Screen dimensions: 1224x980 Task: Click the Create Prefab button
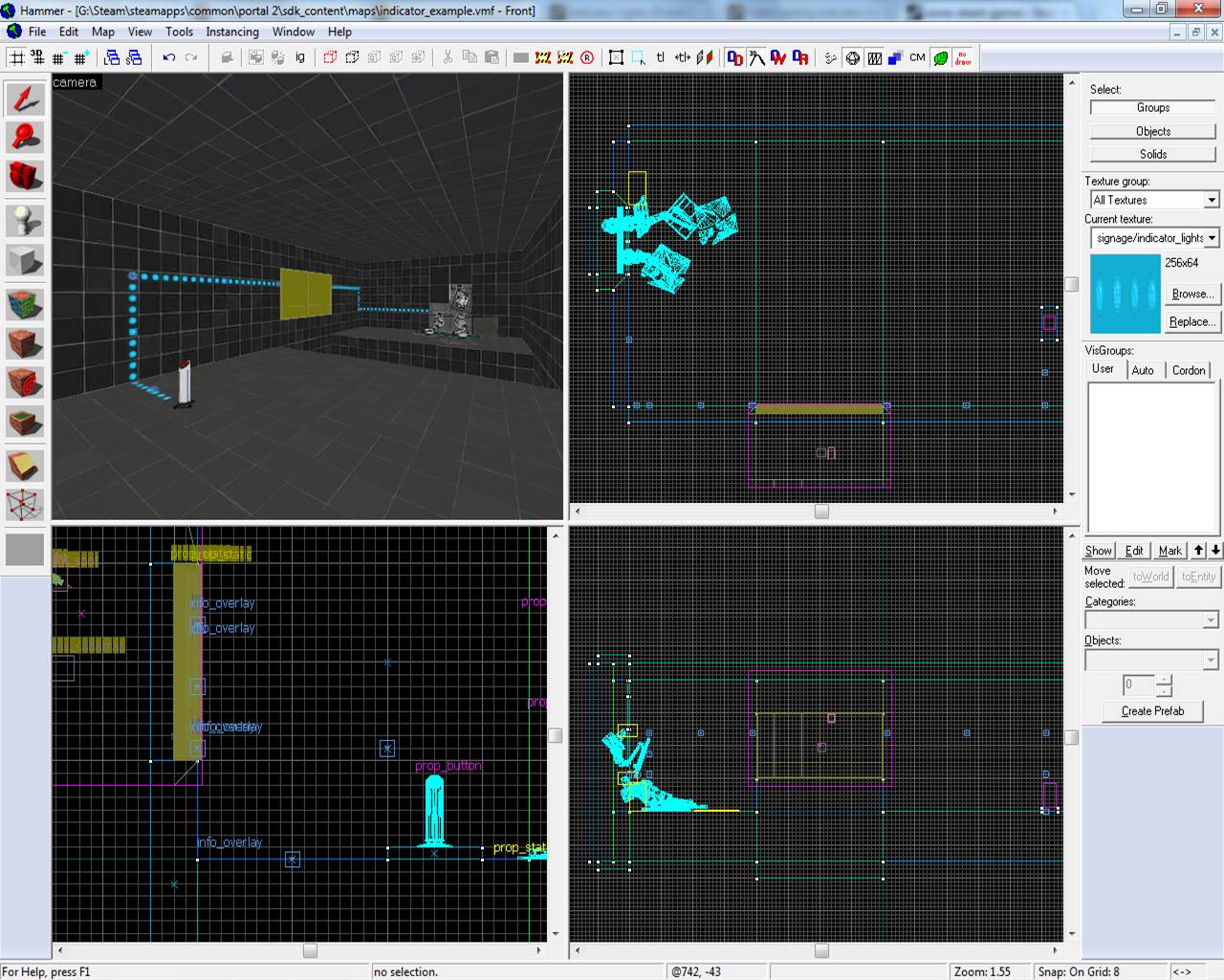pos(1151,710)
